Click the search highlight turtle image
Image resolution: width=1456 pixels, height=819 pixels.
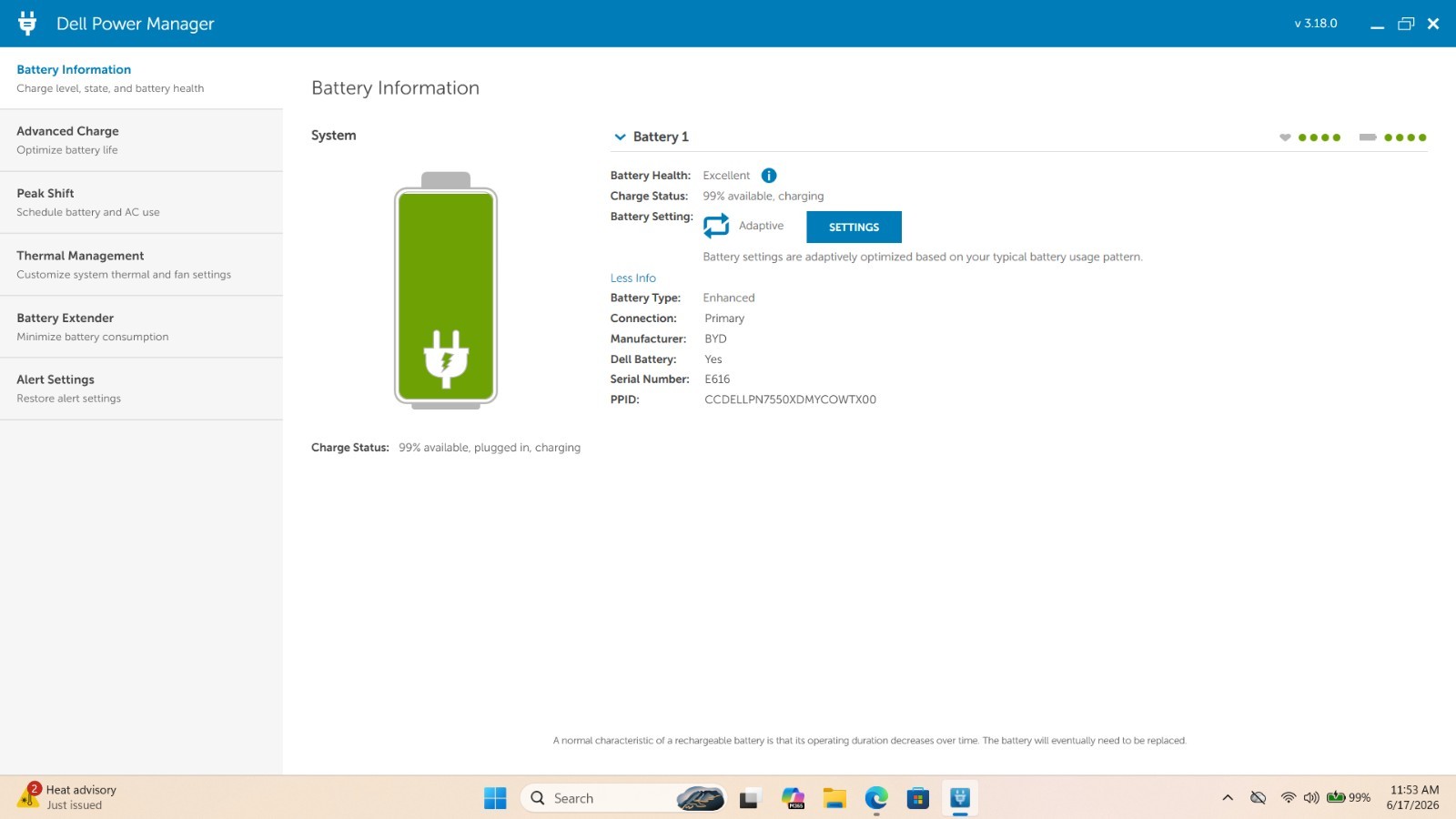701,798
